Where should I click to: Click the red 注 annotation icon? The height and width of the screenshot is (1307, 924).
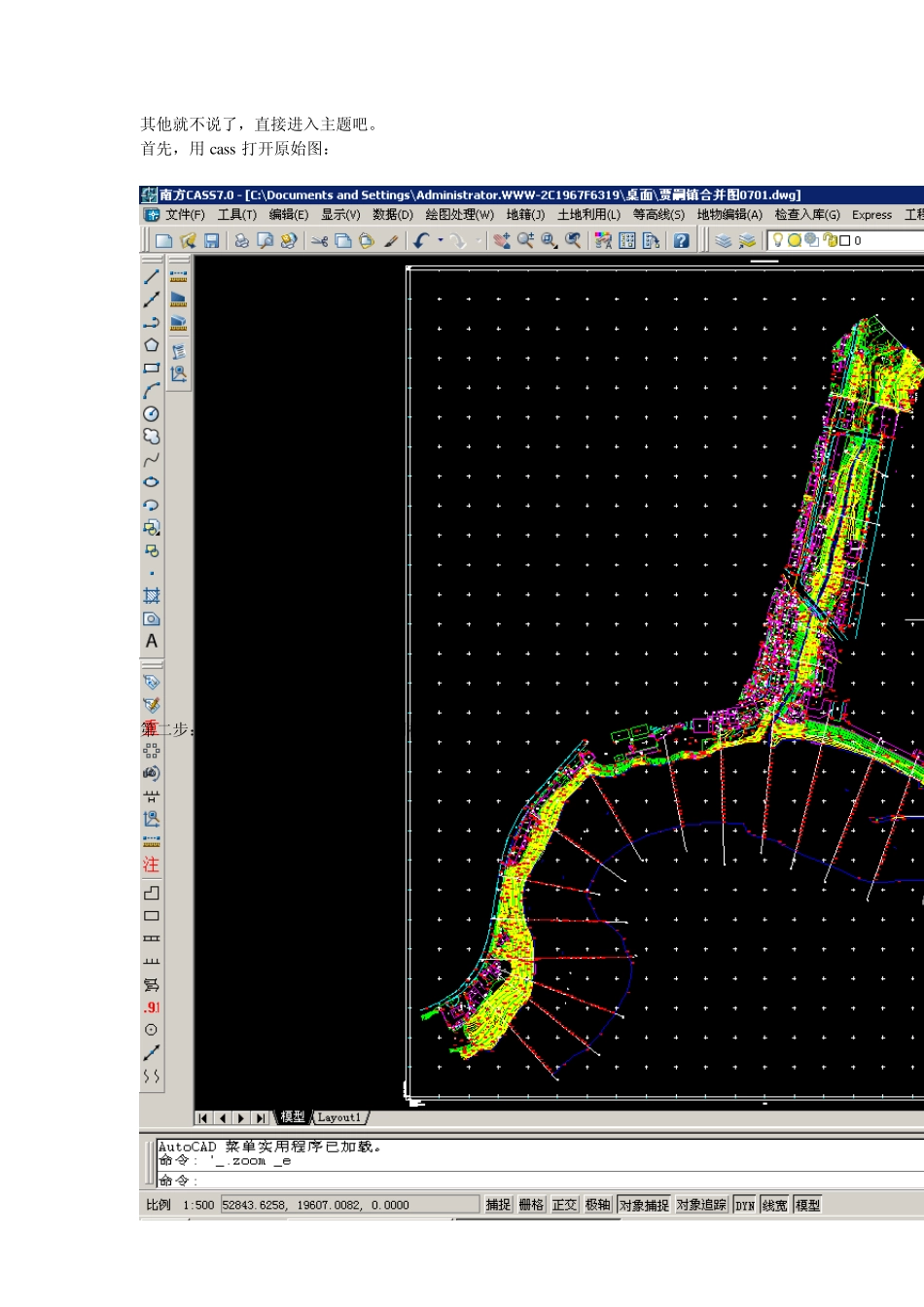coord(151,865)
